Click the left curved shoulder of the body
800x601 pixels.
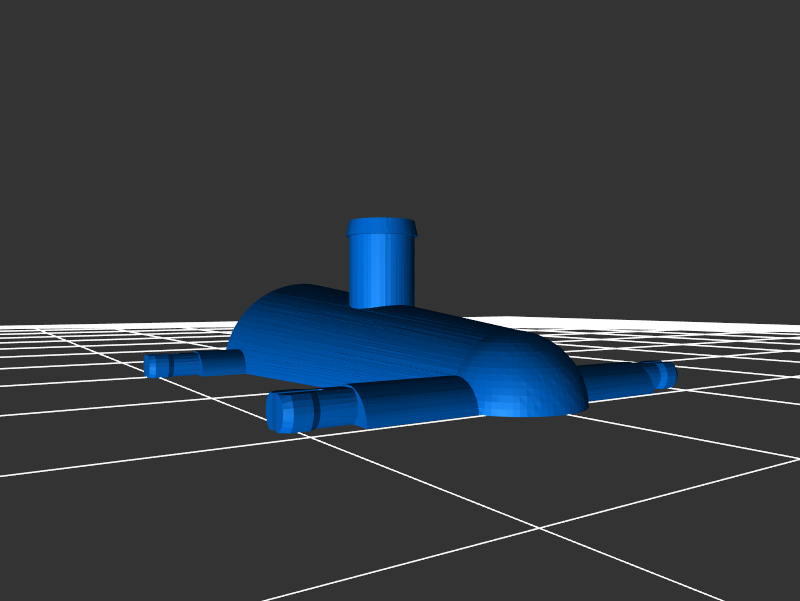tap(255, 318)
